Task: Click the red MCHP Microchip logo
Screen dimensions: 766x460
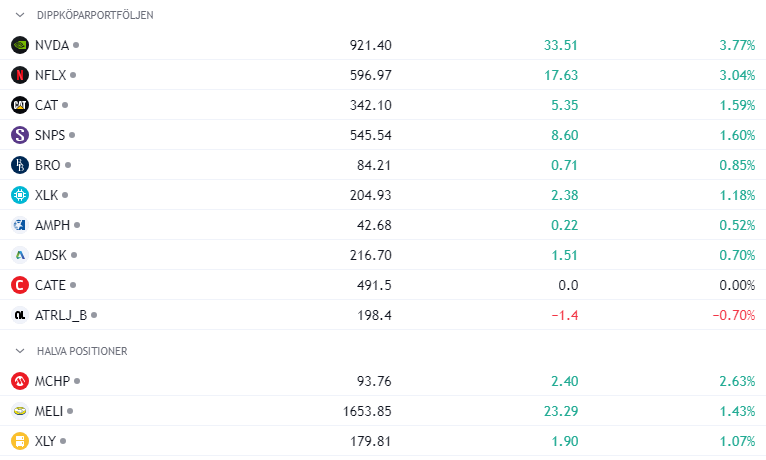Action: click(x=20, y=381)
